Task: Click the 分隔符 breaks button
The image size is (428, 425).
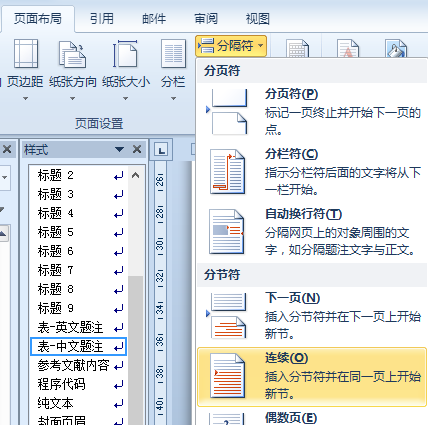Action: [x=231, y=46]
